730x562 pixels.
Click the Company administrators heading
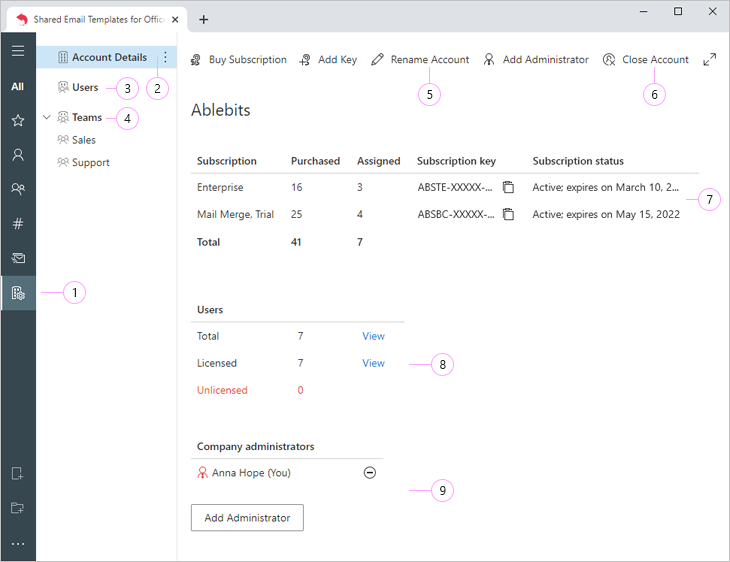(255, 447)
